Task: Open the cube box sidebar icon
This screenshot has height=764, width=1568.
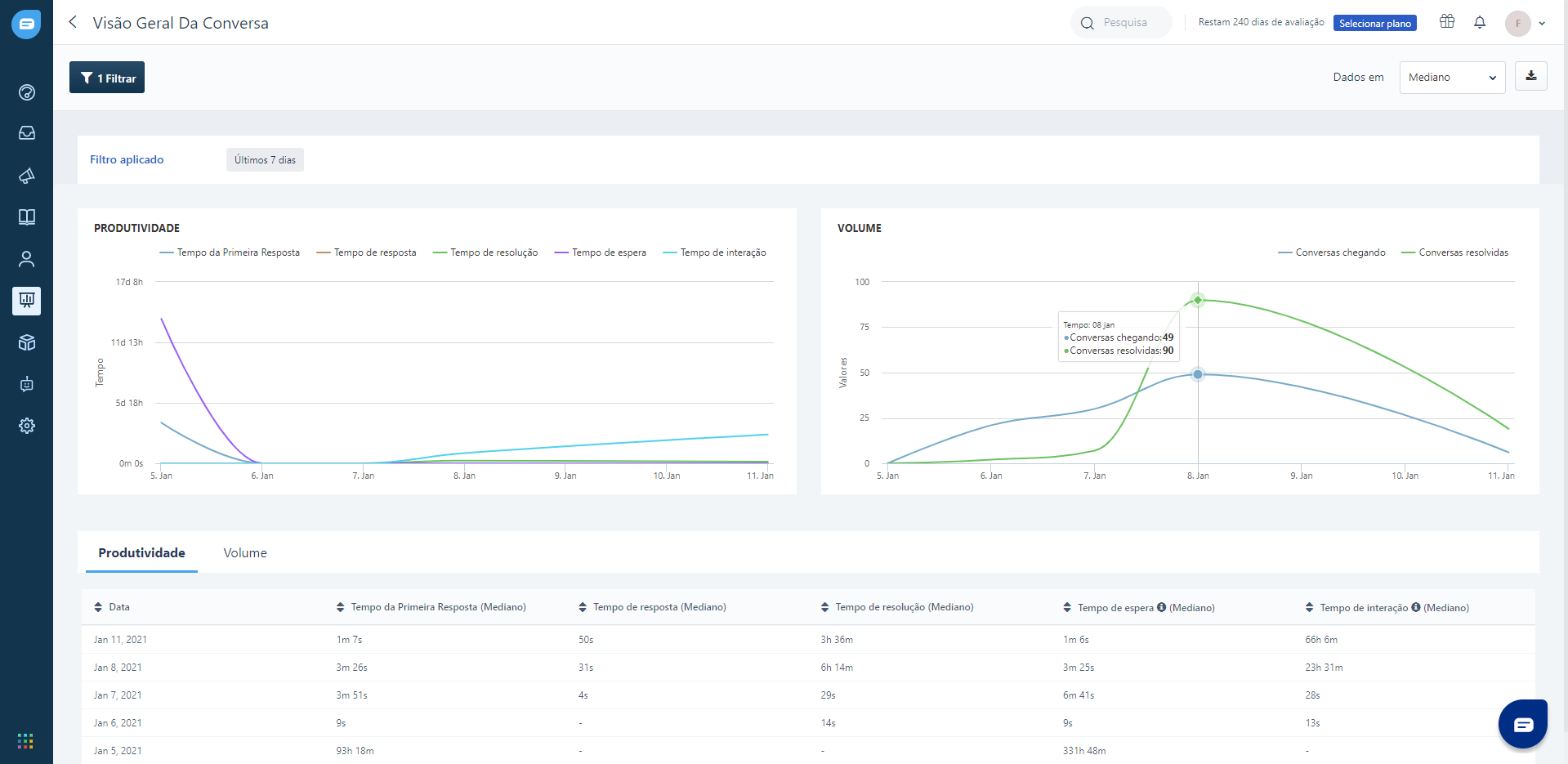Action: point(27,342)
